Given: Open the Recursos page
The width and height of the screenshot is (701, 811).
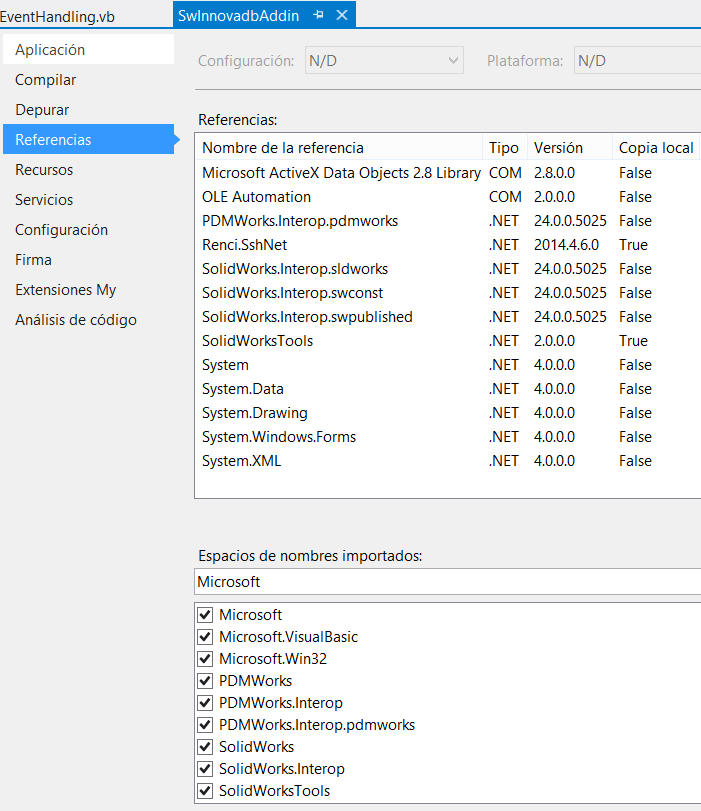Looking at the screenshot, I should pyautogui.click(x=88, y=170).
